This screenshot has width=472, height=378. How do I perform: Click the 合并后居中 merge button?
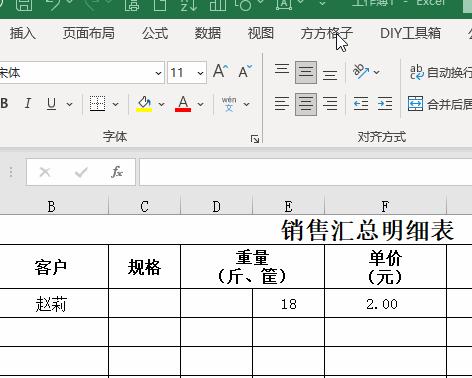pos(440,104)
